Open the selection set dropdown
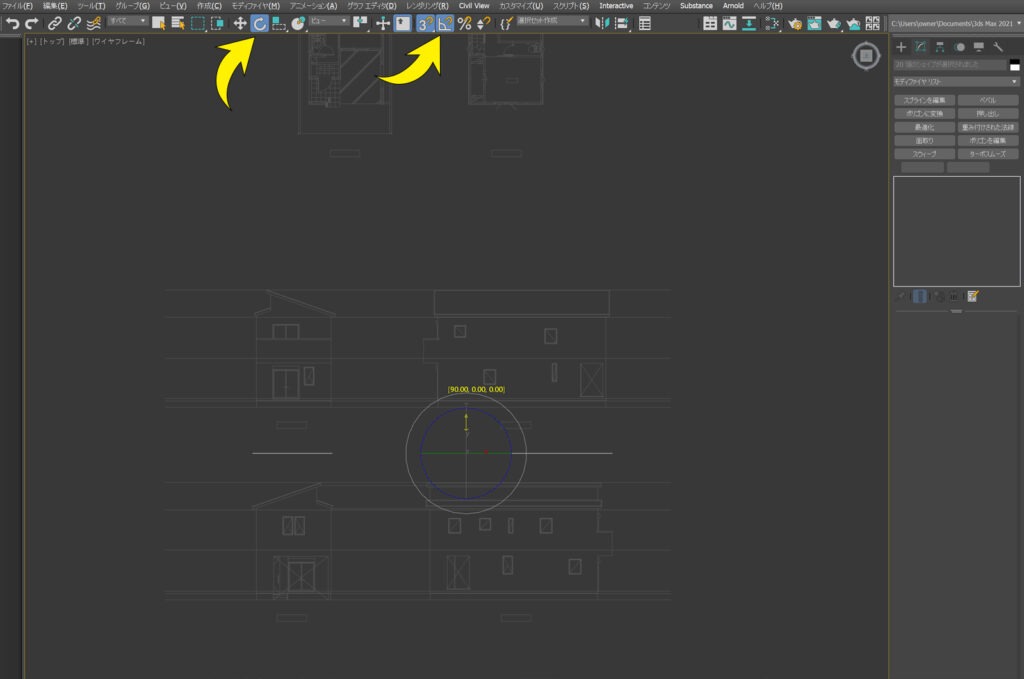1024x679 pixels. (x=552, y=21)
